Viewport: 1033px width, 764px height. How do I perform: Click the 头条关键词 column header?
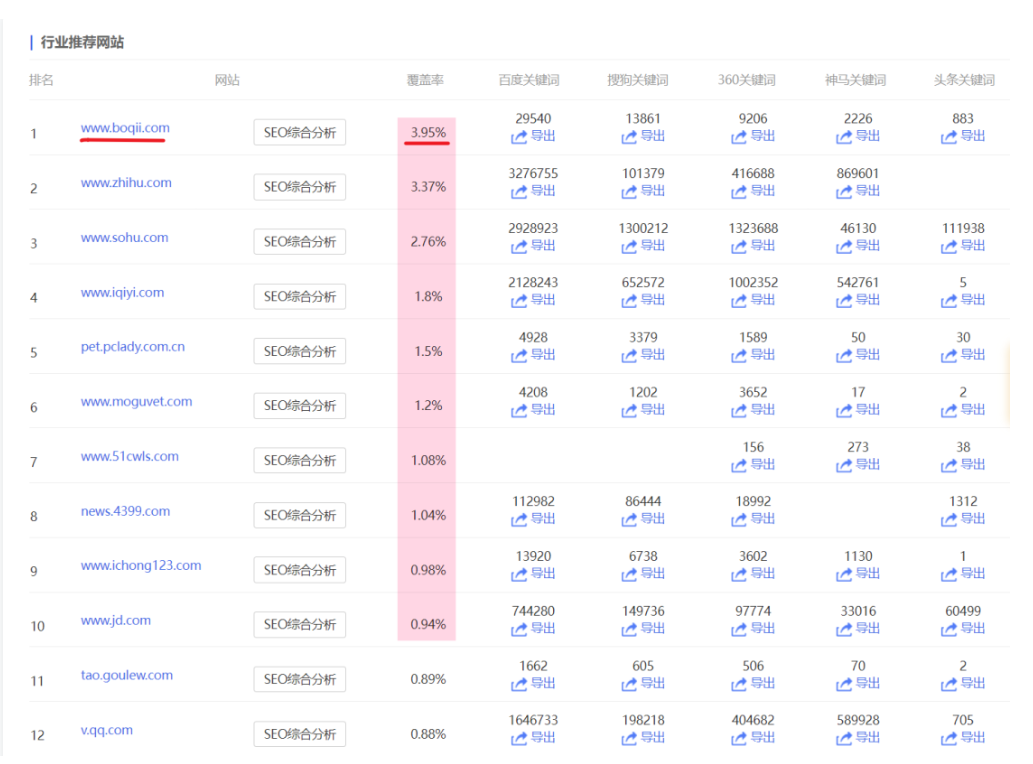point(964,80)
